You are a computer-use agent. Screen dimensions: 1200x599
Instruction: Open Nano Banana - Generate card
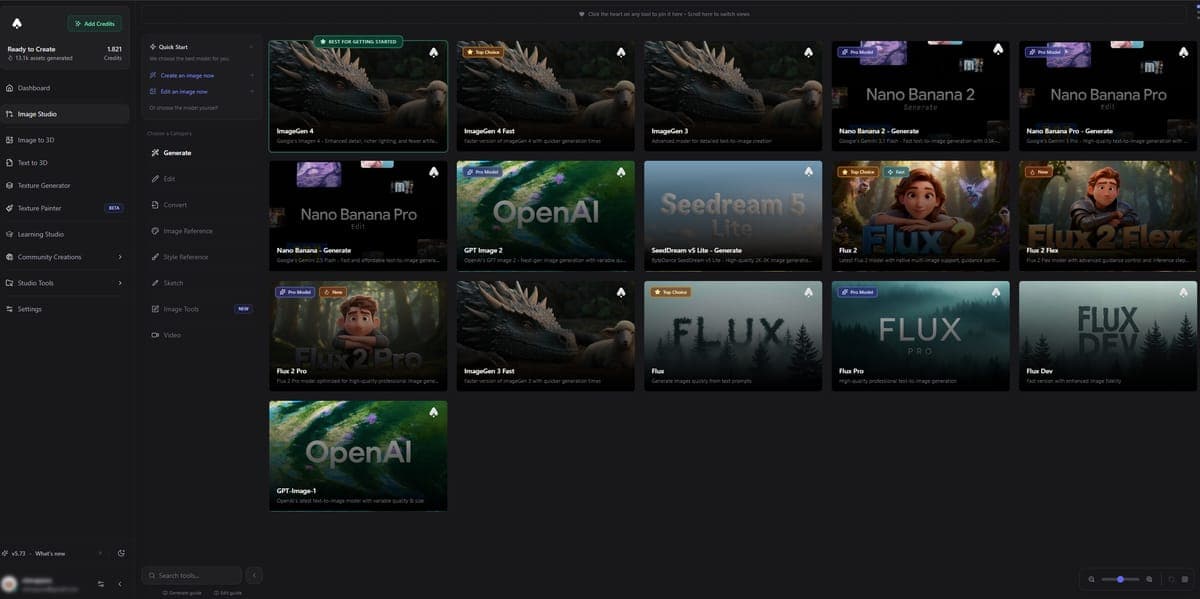click(x=358, y=216)
